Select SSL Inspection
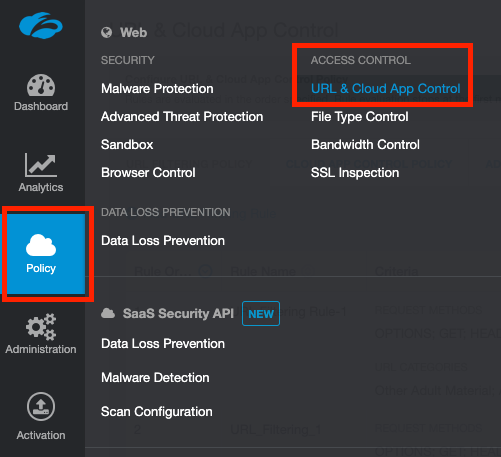This screenshot has height=457, width=501. coord(355,173)
